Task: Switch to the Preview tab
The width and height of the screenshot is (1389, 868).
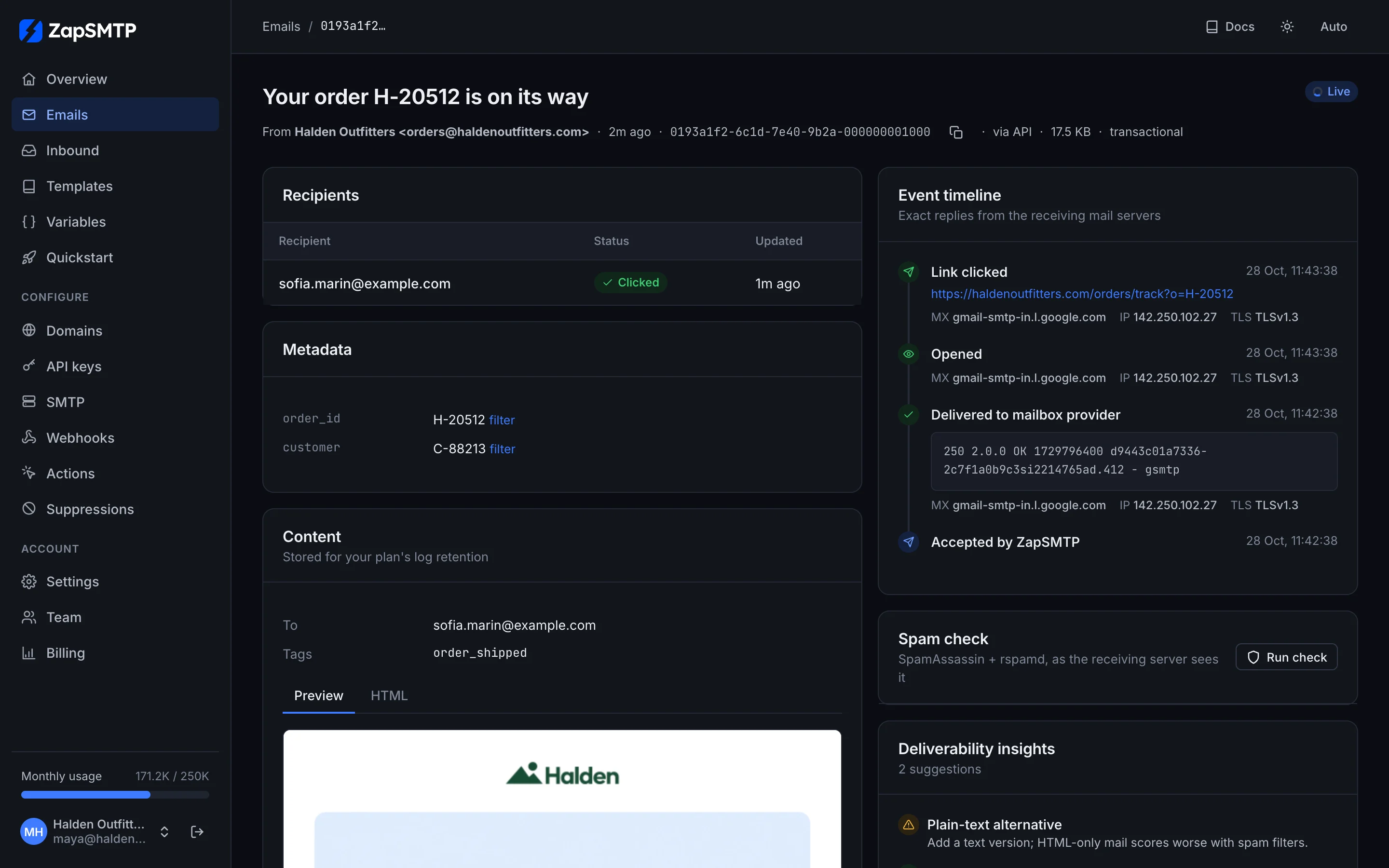Action: pos(318,696)
